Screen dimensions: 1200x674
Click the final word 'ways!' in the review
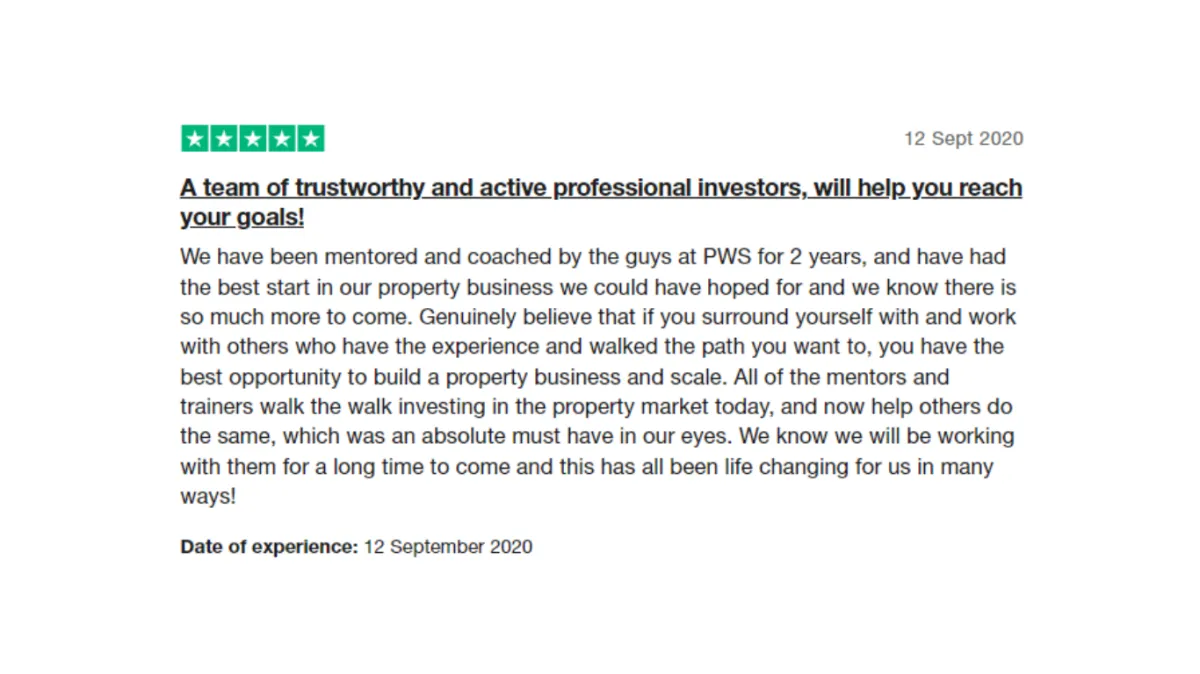coord(208,497)
